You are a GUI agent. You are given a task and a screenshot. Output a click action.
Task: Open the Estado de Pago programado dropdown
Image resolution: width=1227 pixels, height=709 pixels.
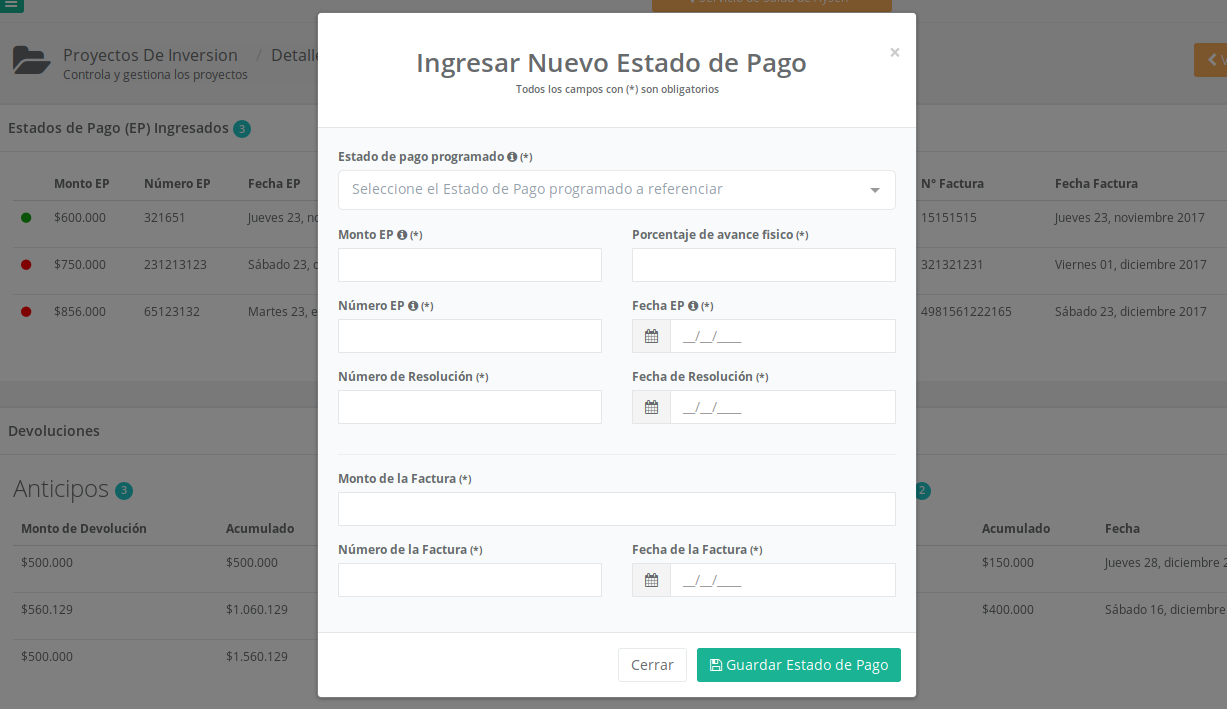pos(600,190)
